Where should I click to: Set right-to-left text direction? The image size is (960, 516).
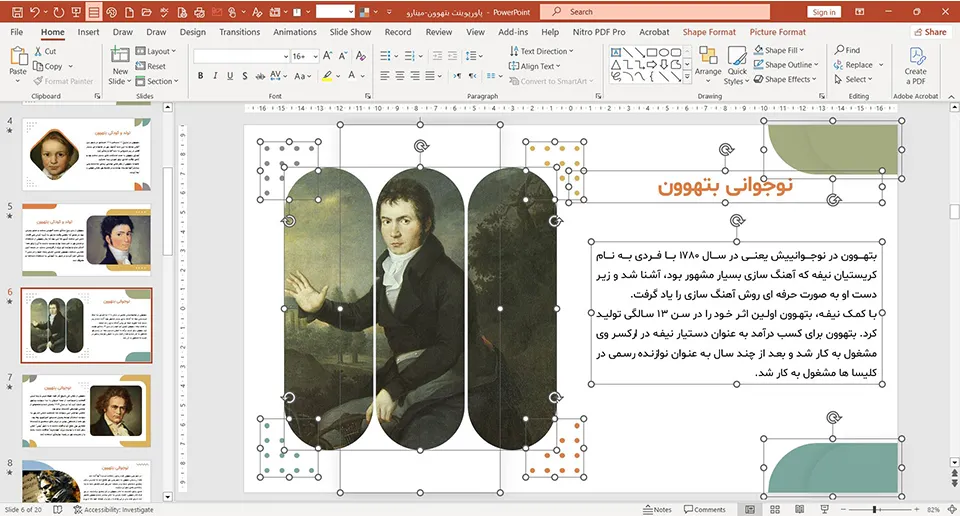tap(472, 76)
